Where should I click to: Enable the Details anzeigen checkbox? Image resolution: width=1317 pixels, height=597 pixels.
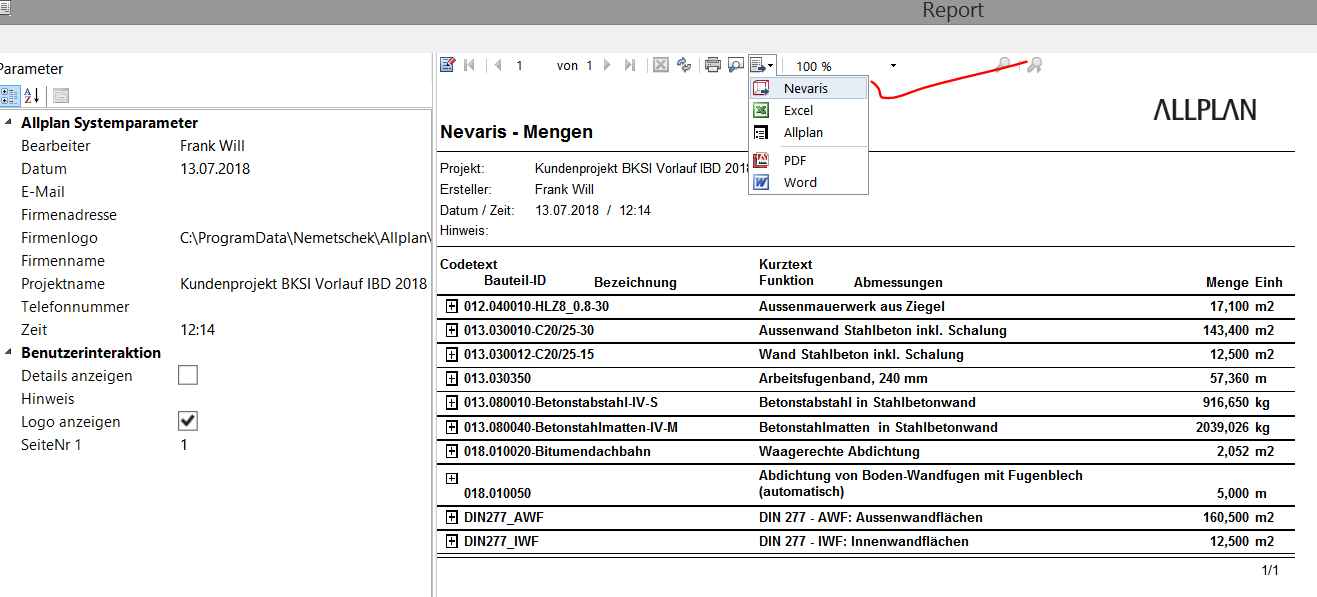[x=187, y=376]
